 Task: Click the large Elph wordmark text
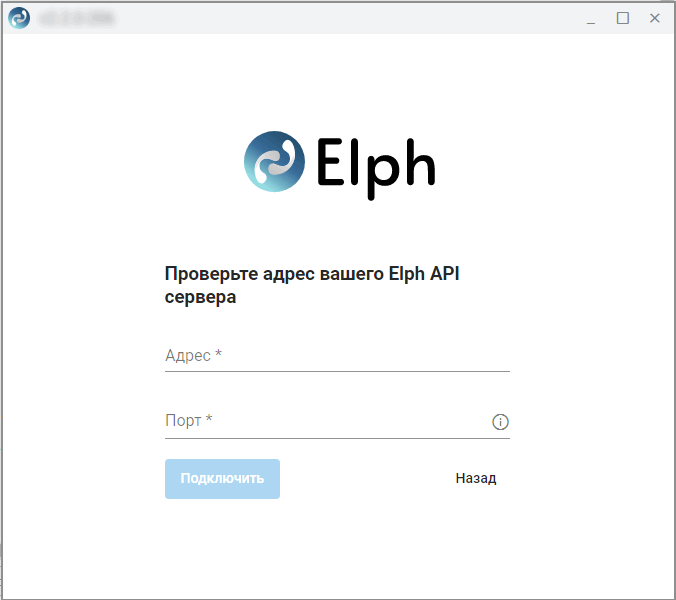pos(376,167)
